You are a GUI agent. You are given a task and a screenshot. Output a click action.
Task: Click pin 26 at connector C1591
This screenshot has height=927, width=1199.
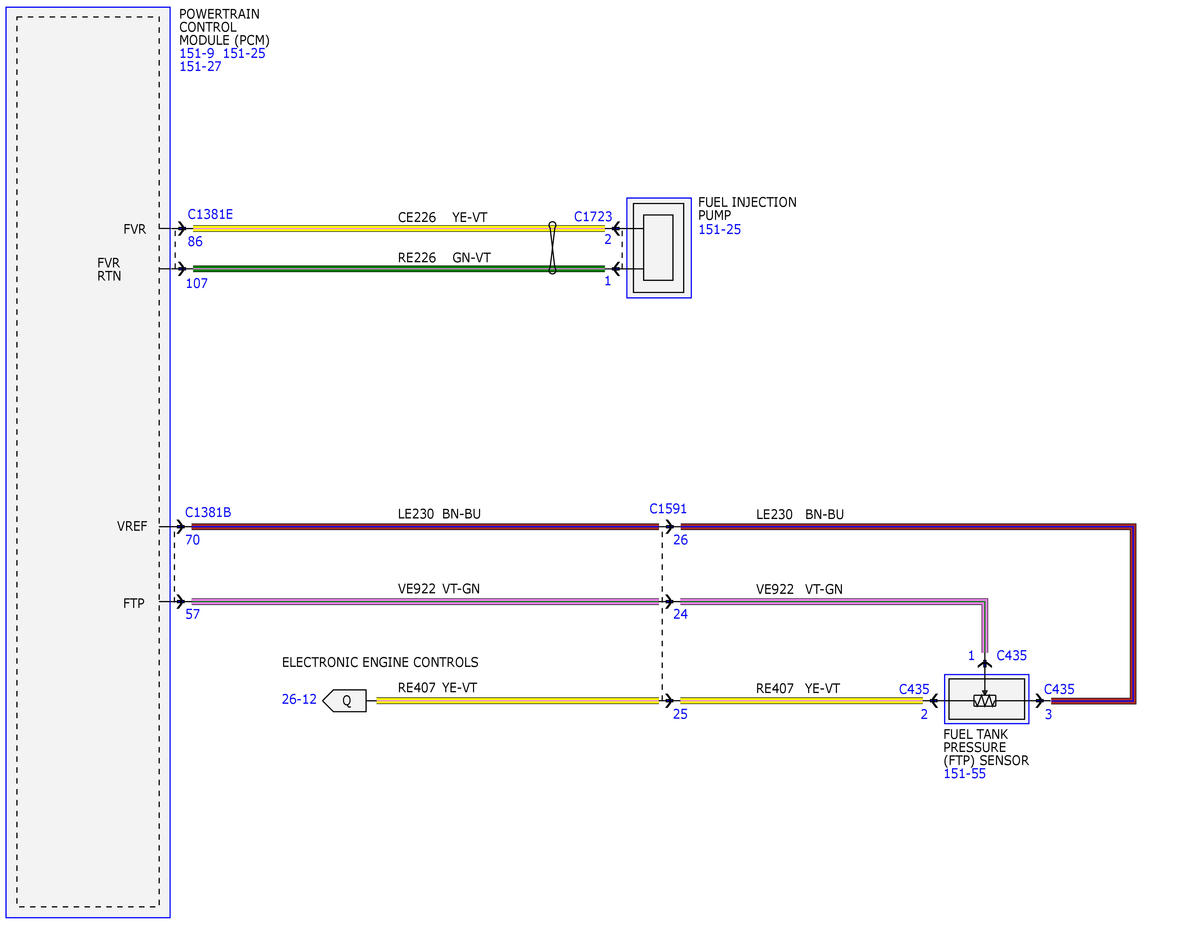(681, 540)
